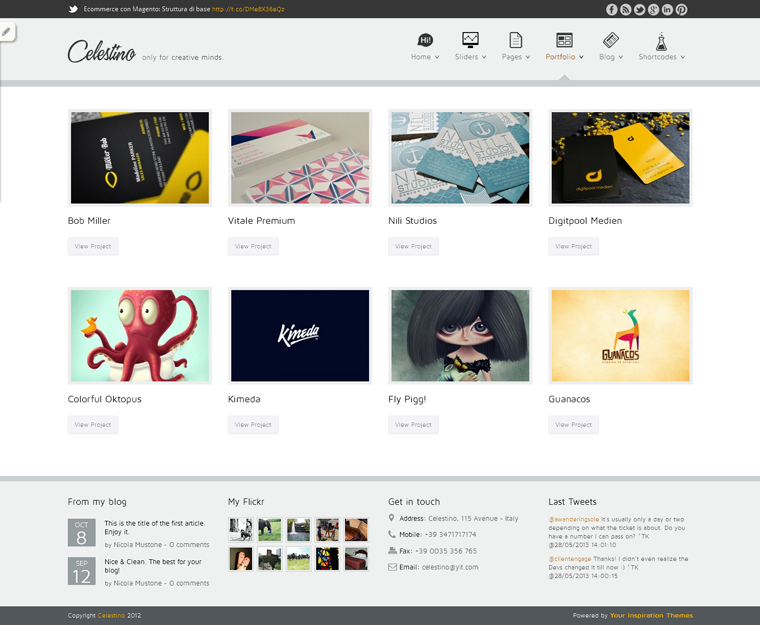Click the Pinterest social icon
Image resolution: width=760 pixels, height=625 pixels.
coord(681,10)
